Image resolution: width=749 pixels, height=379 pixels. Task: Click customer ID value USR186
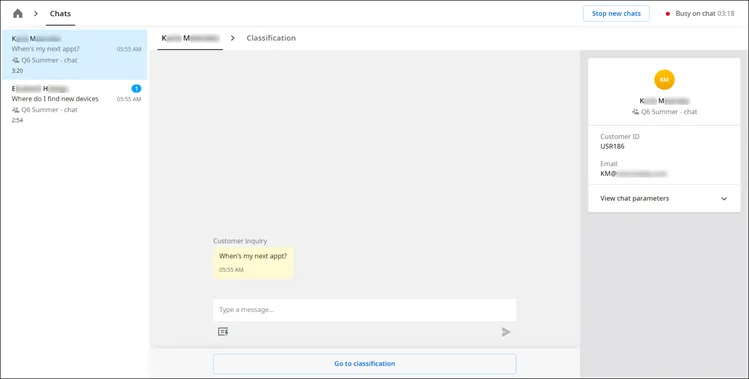pyautogui.click(x=612, y=147)
